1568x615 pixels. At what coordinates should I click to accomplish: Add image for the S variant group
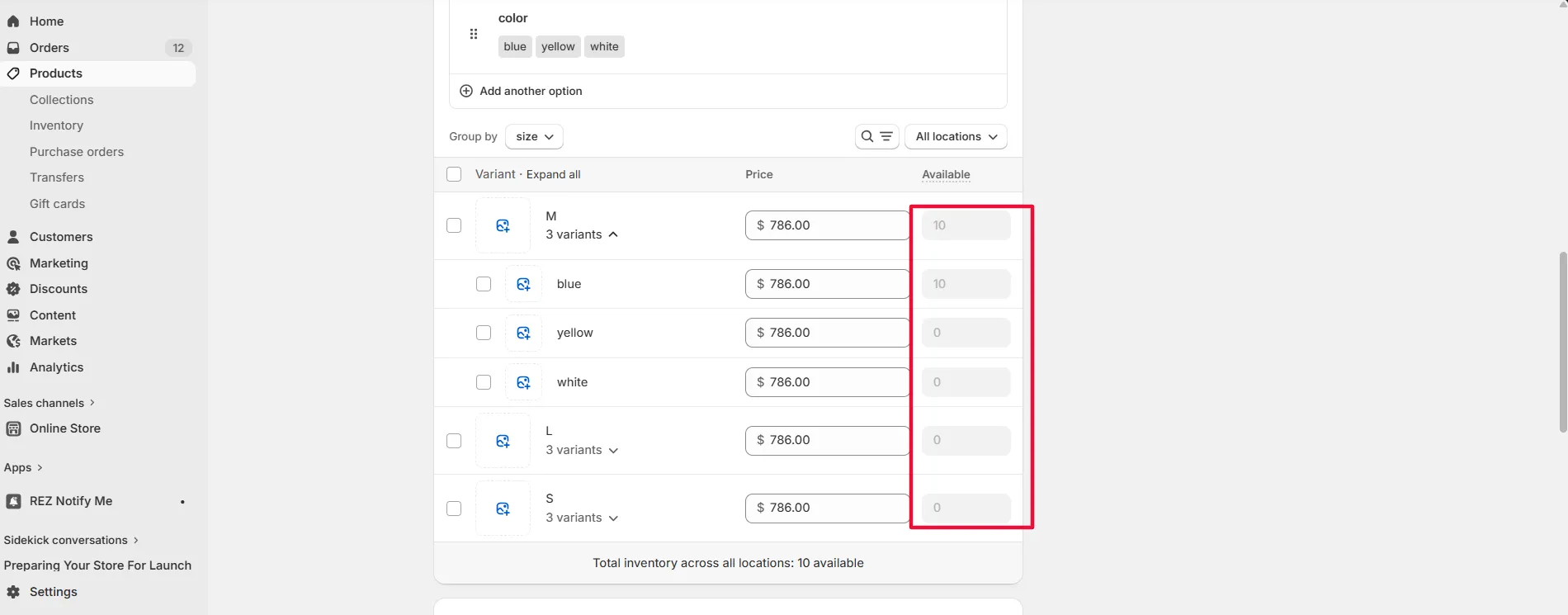coord(503,509)
